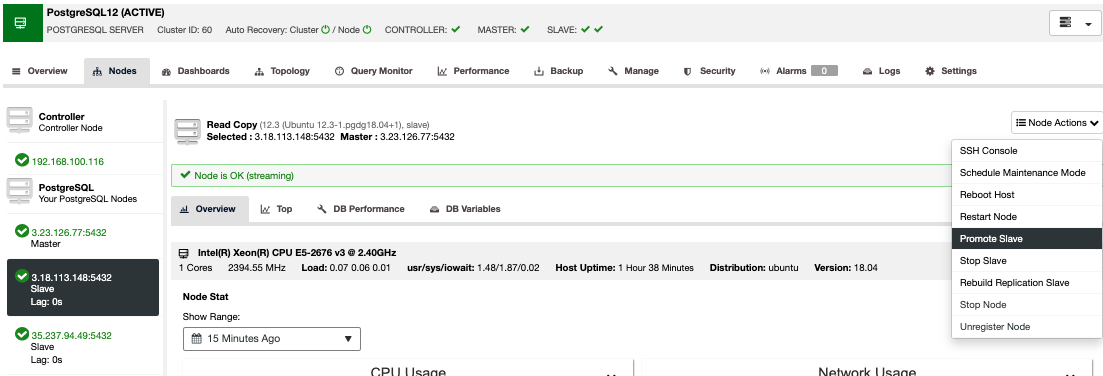Viewport: 1103px width, 376px height.
Task: Switch to node Overview sub-tab
Action: click(209, 209)
